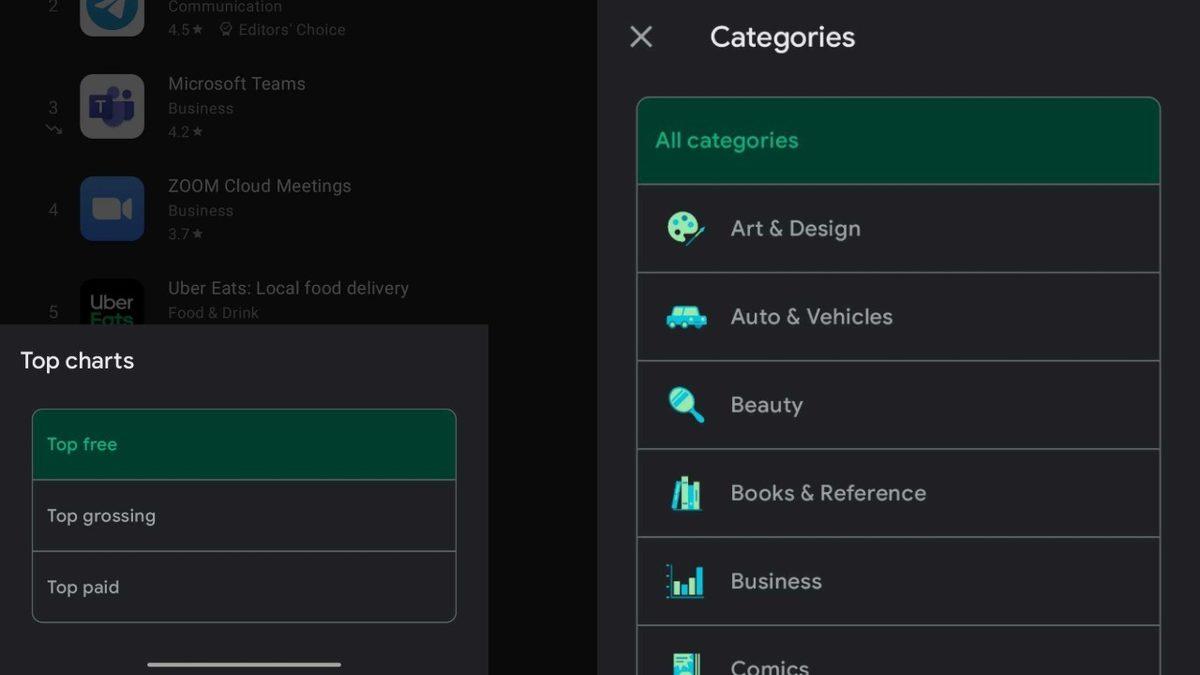Select the Top paid filter
Viewport: 1200px width, 675px height.
click(243, 587)
